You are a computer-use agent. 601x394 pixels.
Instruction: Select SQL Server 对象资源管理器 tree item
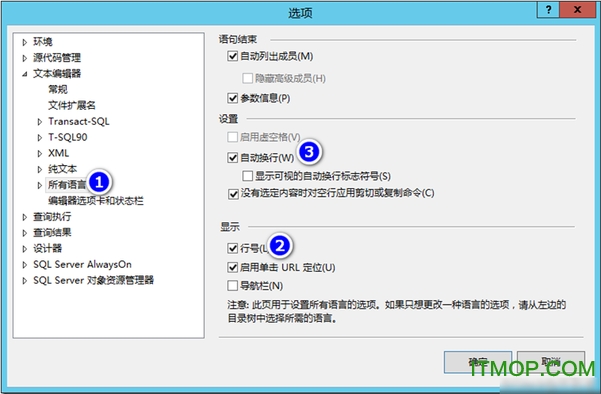pos(93,280)
